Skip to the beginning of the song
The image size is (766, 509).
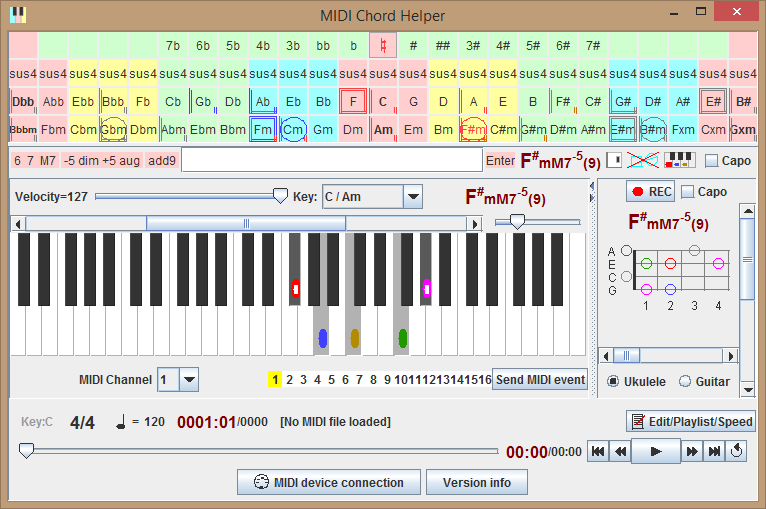pos(598,451)
